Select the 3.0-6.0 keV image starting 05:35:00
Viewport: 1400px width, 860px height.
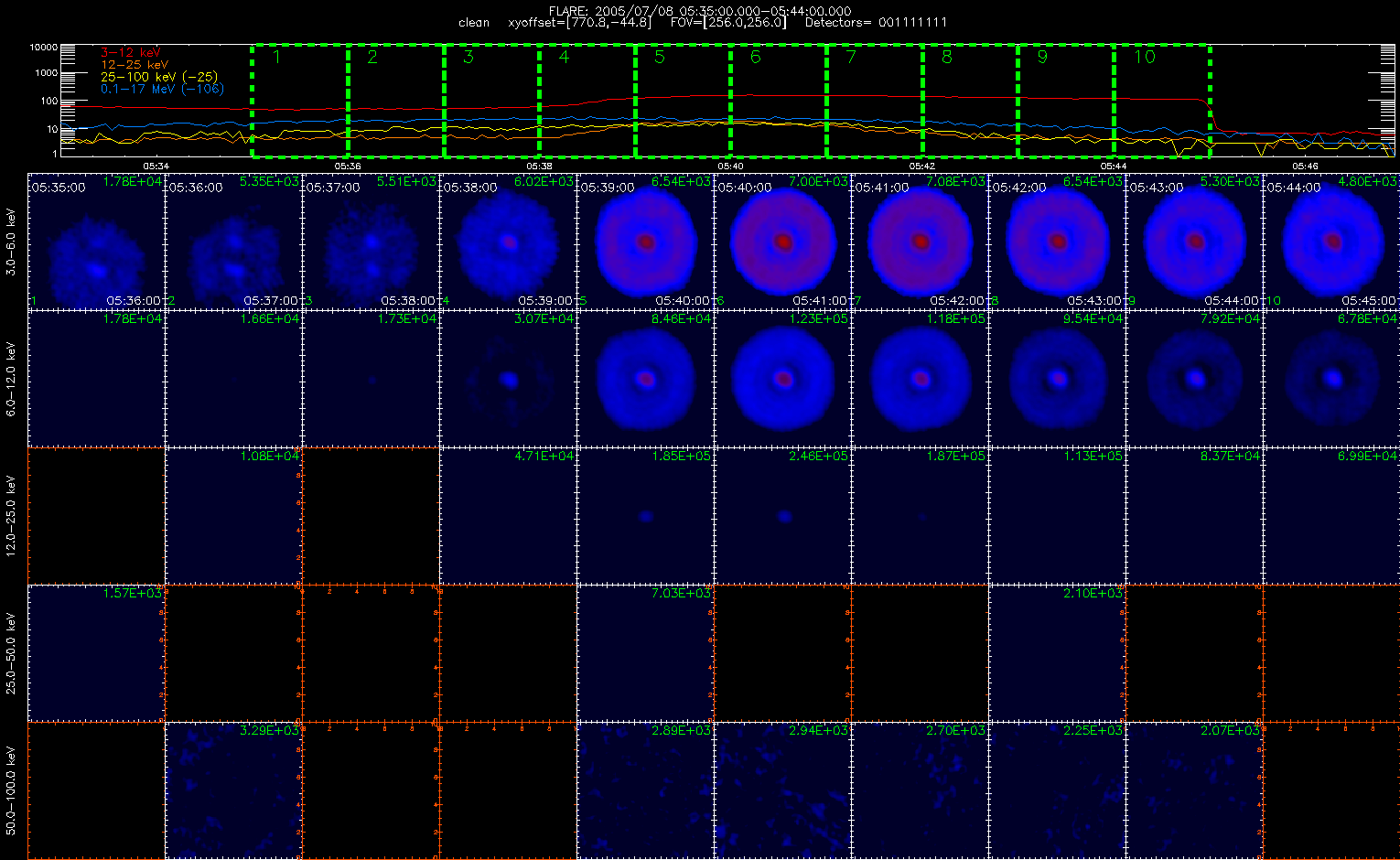coord(97,242)
